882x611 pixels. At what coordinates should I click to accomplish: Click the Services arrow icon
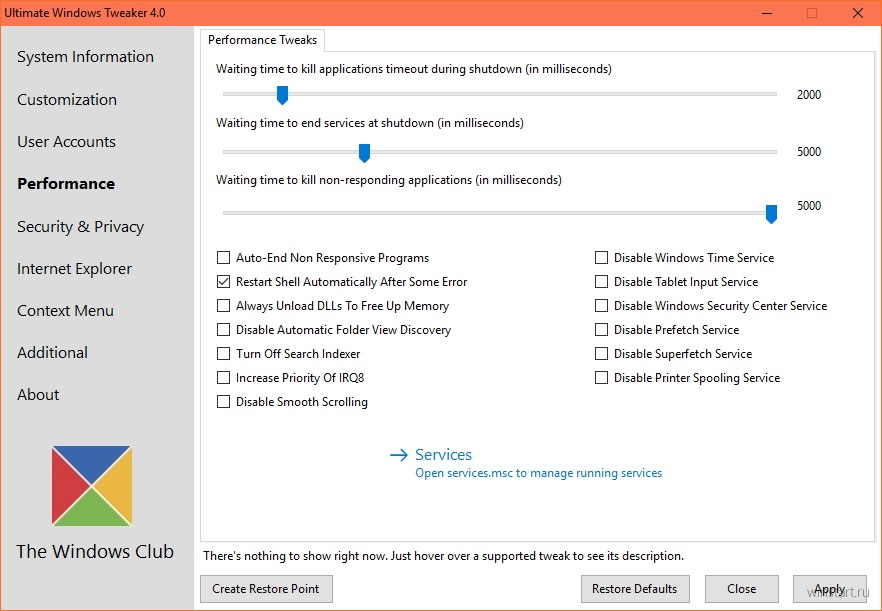click(x=399, y=455)
